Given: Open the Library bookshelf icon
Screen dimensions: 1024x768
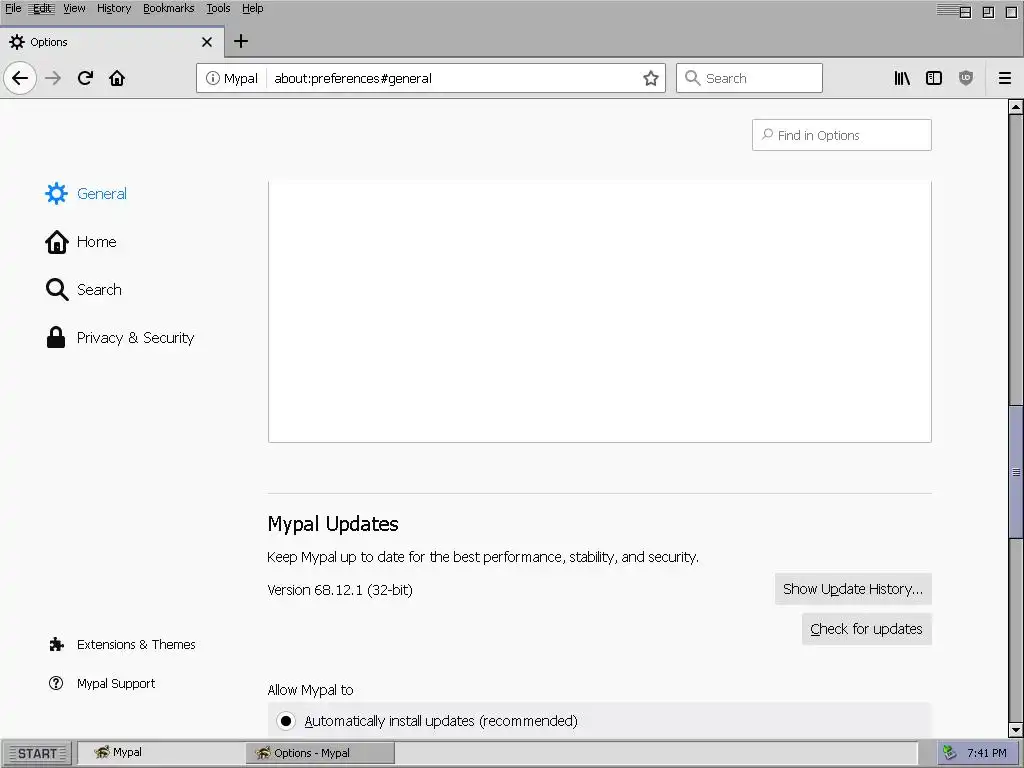Looking at the screenshot, I should [902, 78].
